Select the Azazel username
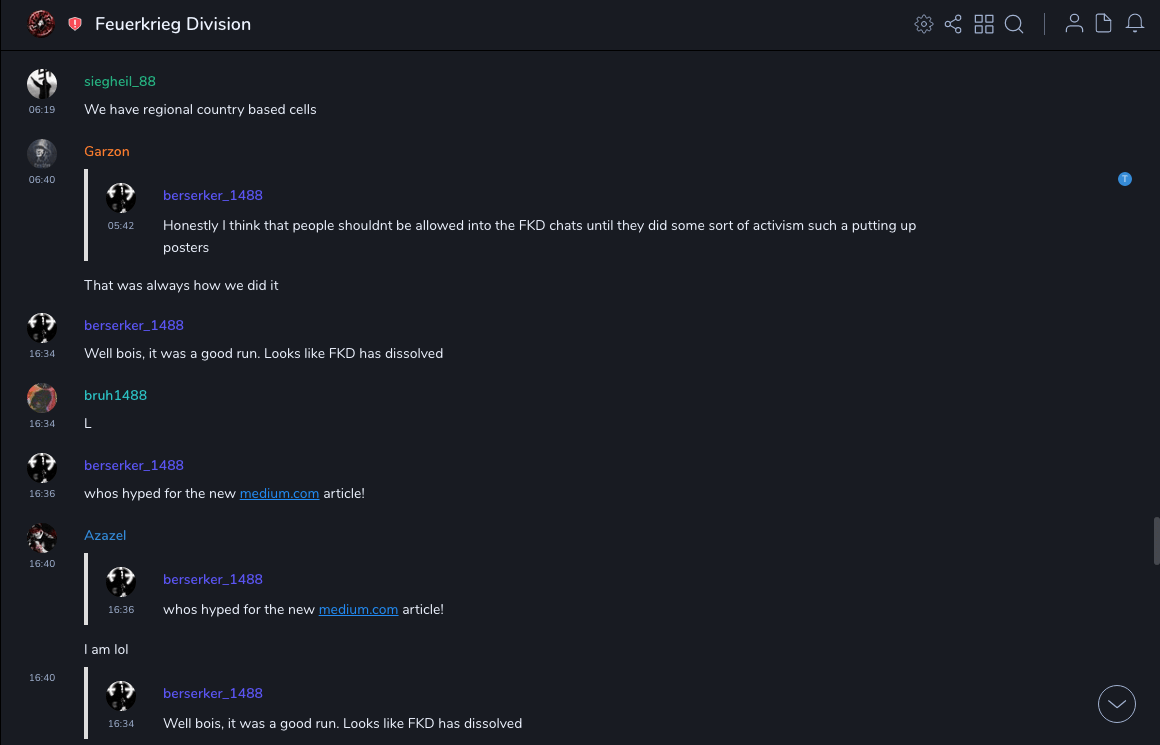 tap(105, 536)
